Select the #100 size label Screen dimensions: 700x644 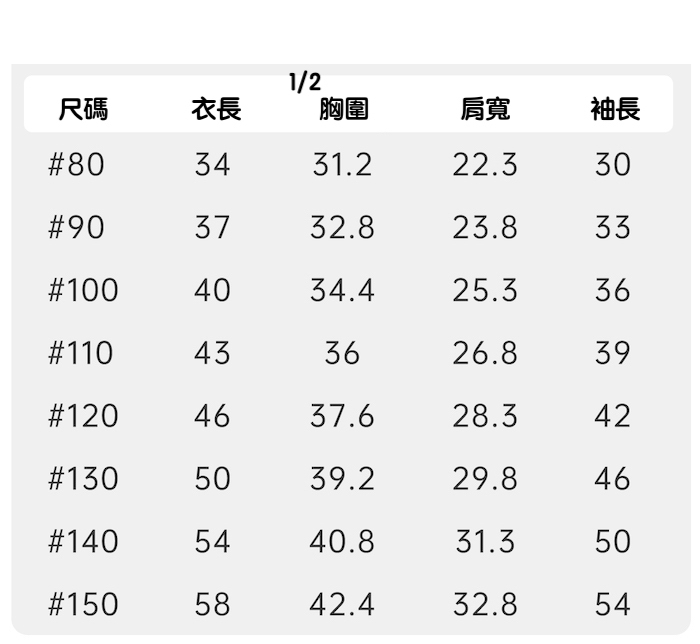pos(83,291)
